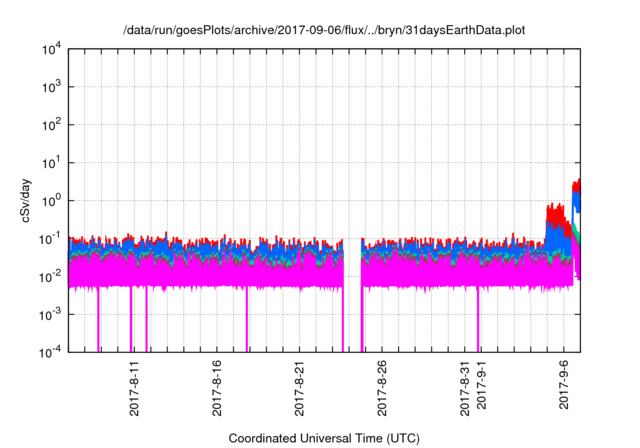Click the 10^4 y-axis tick label
Screen dimensions: 640x448
click(52, 49)
